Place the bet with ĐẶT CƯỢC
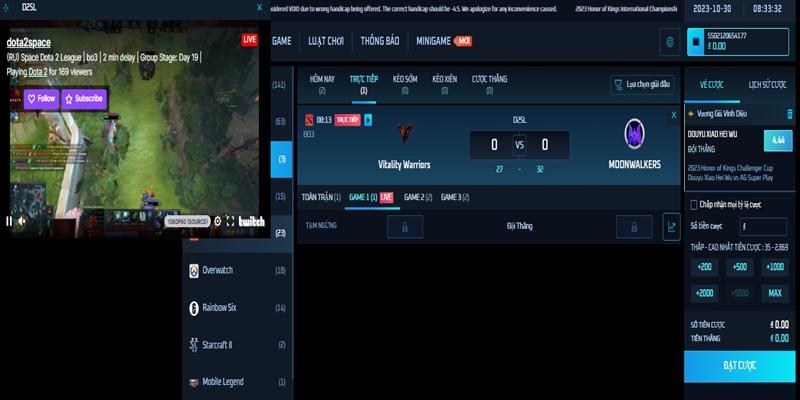800x400 pixels. click(x=740, y=366)
